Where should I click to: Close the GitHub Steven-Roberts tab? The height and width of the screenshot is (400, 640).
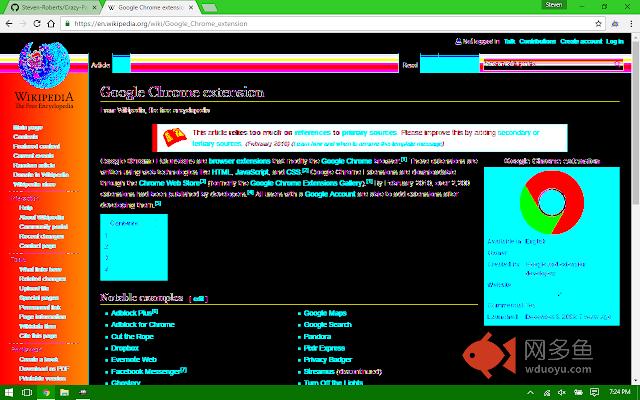[95, 8]
